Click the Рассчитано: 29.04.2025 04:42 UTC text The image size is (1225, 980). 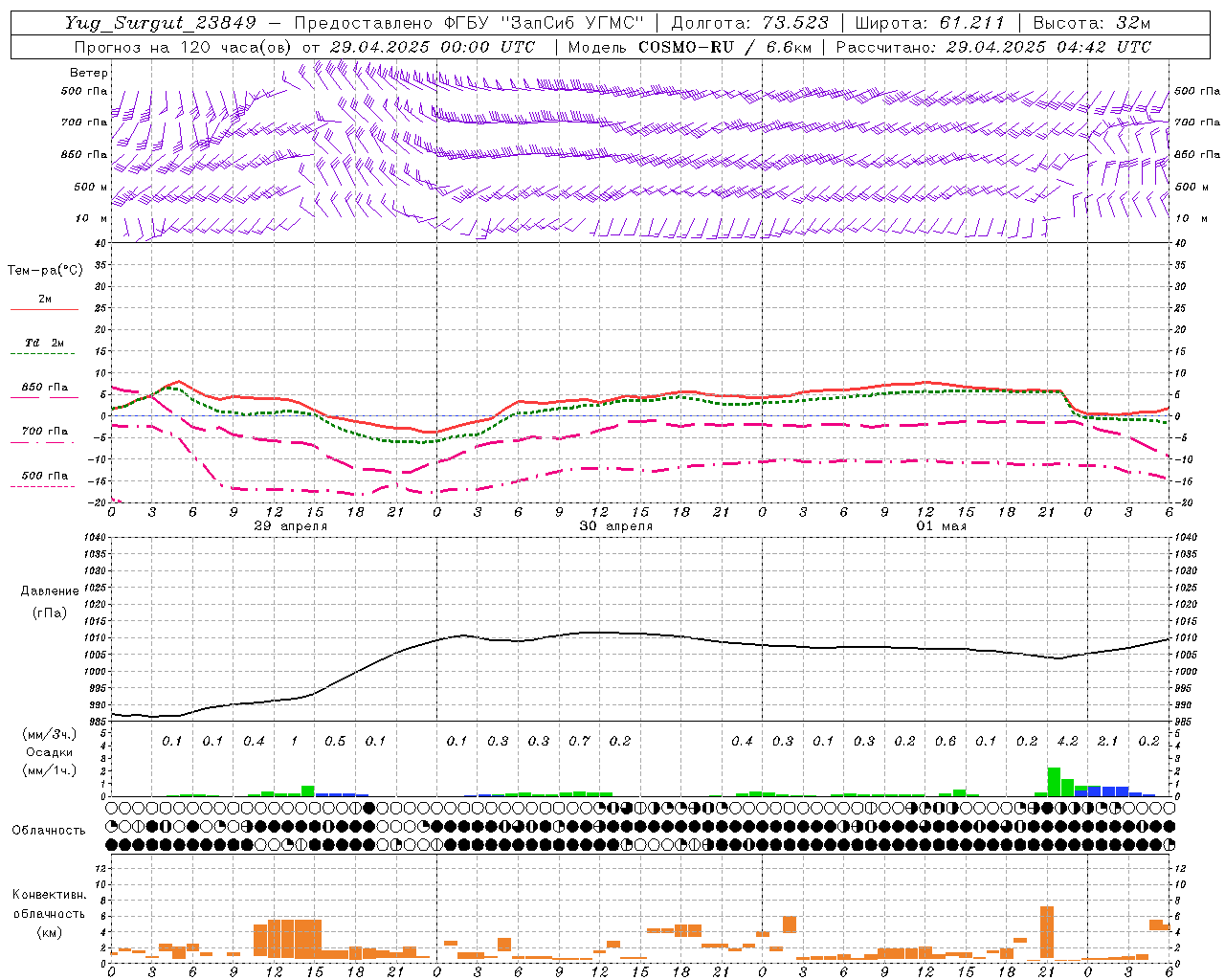tap(994, 47)
